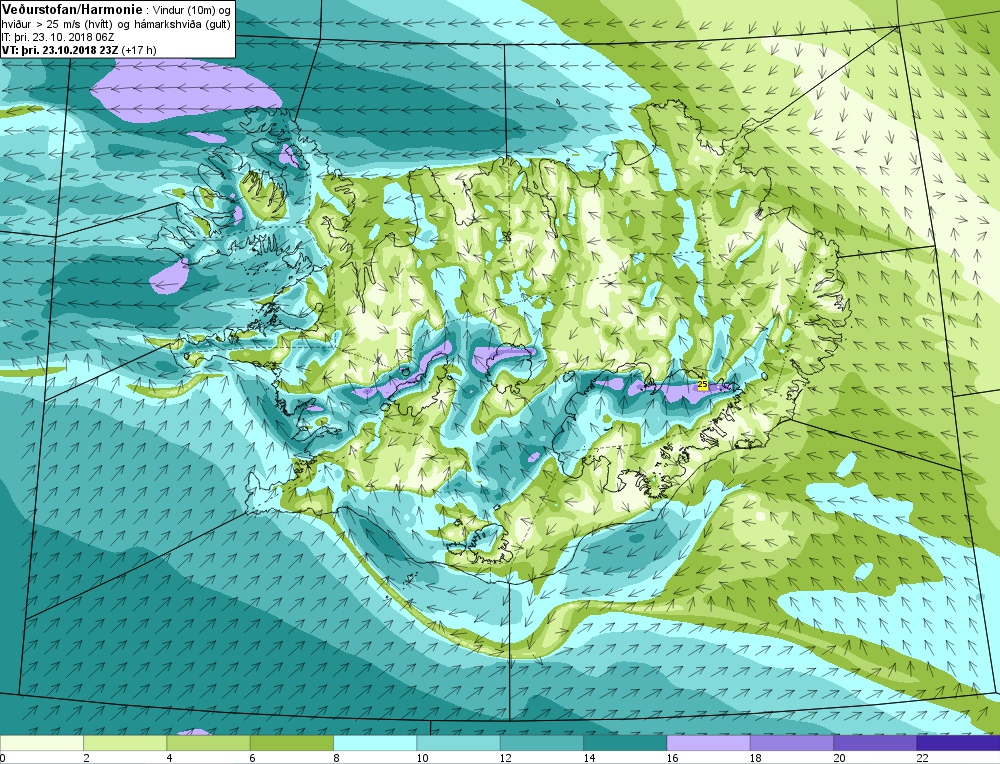Select the light cyan 8–10 legend swatch
Image resolution: width=1000 pixels, height=764 pixels.
tap(375, 743)
